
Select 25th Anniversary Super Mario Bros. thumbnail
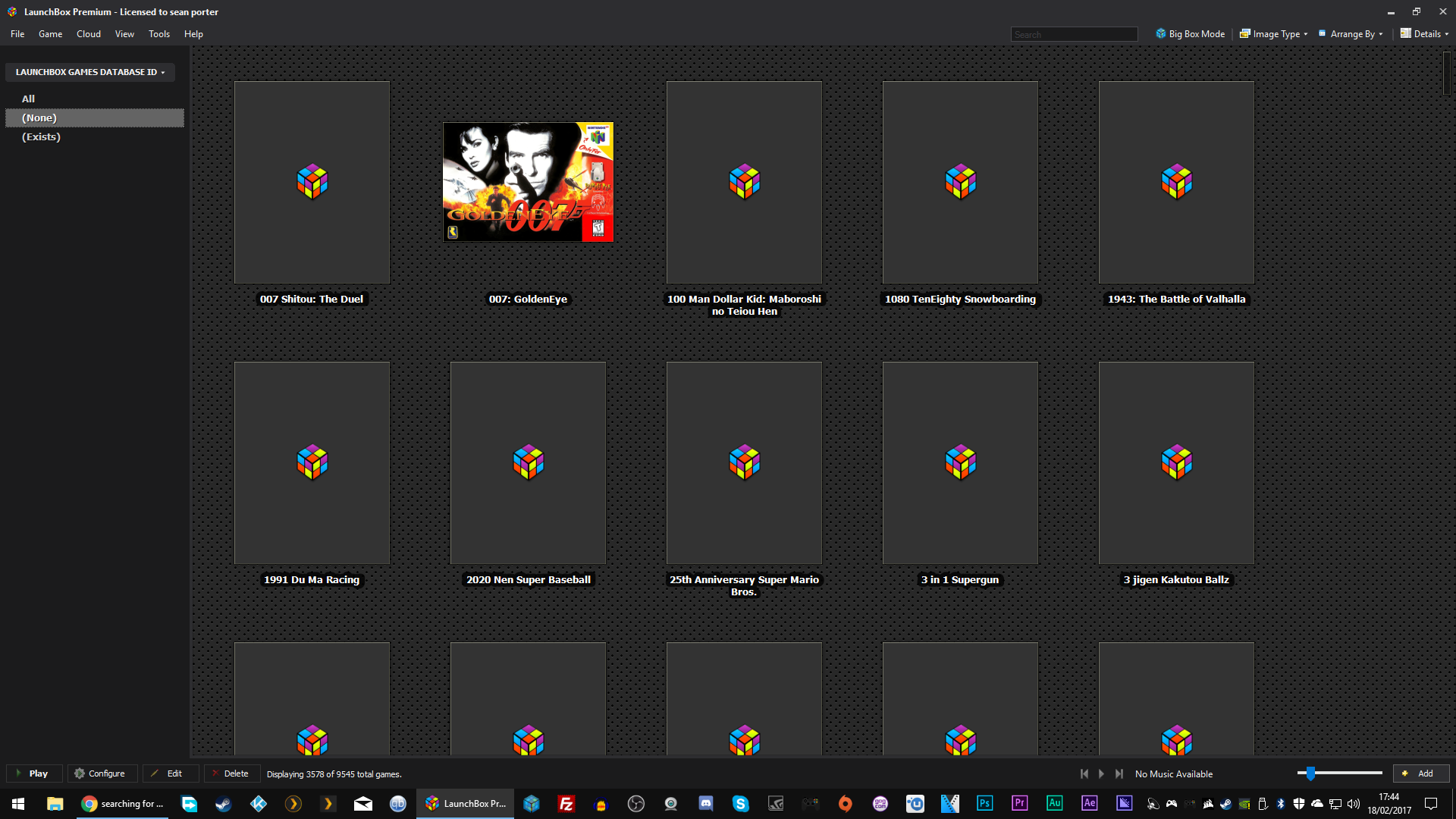tap(744, 463)
